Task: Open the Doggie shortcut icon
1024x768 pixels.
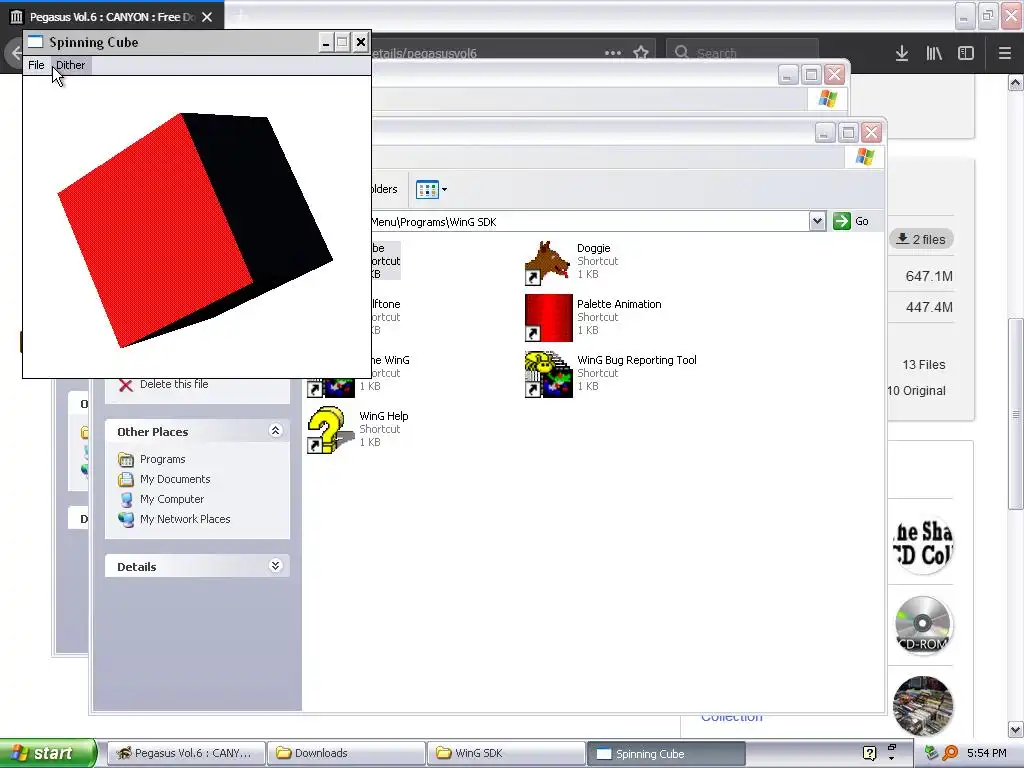Action: pyautogui.click(x=548, y=263)
